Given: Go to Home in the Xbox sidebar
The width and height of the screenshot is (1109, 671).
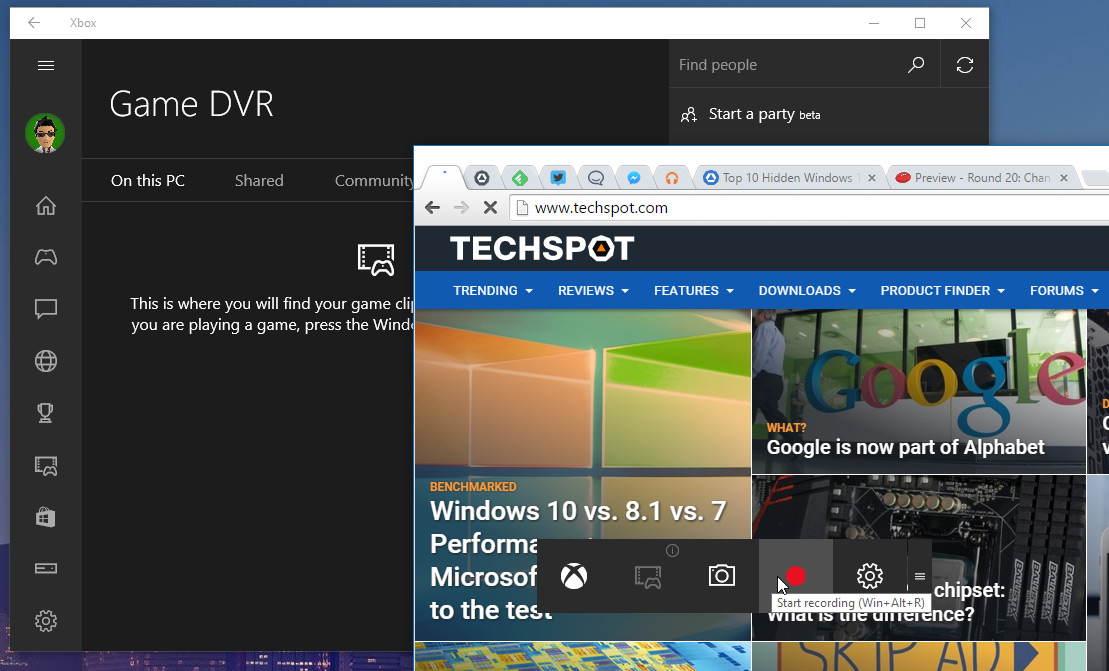Looking at the screenshot, I should coord(46,206).
